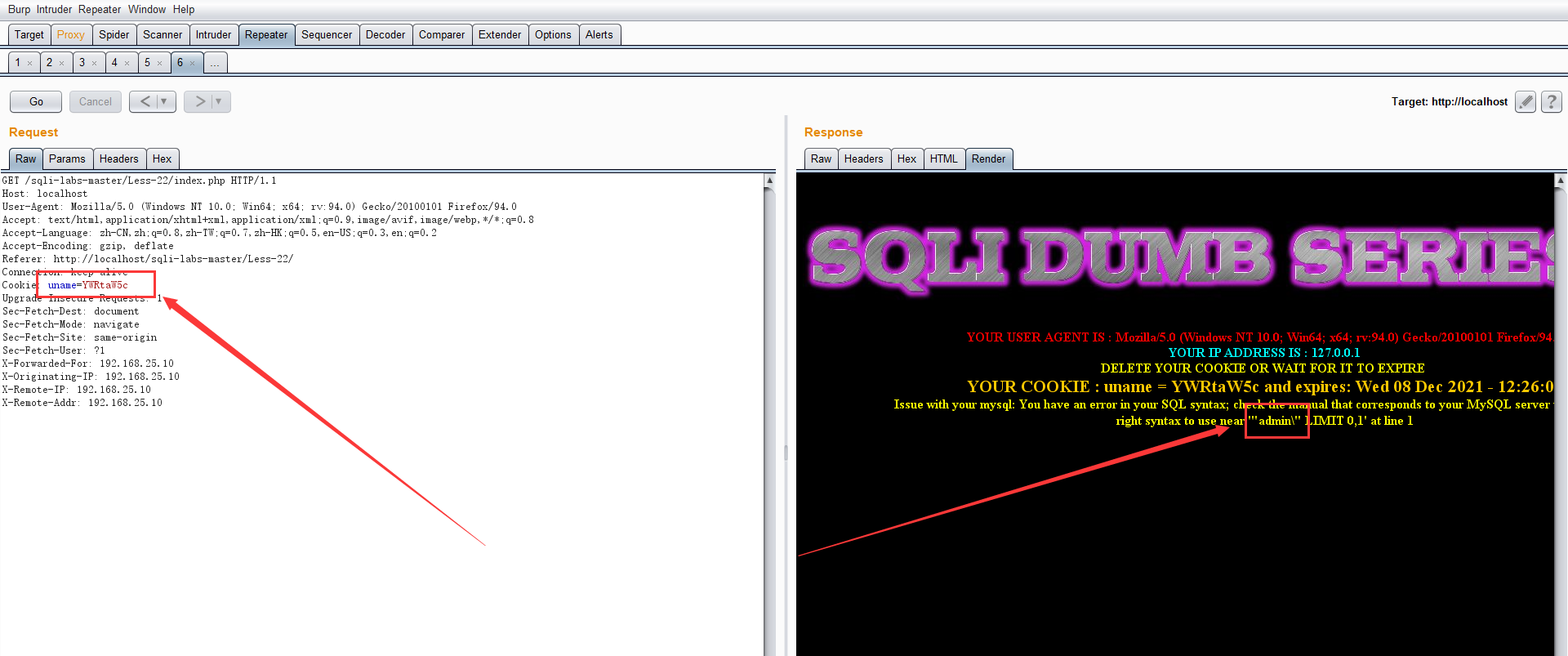
Task: Click the Referer header line
Action: click(x=148, y=259)
